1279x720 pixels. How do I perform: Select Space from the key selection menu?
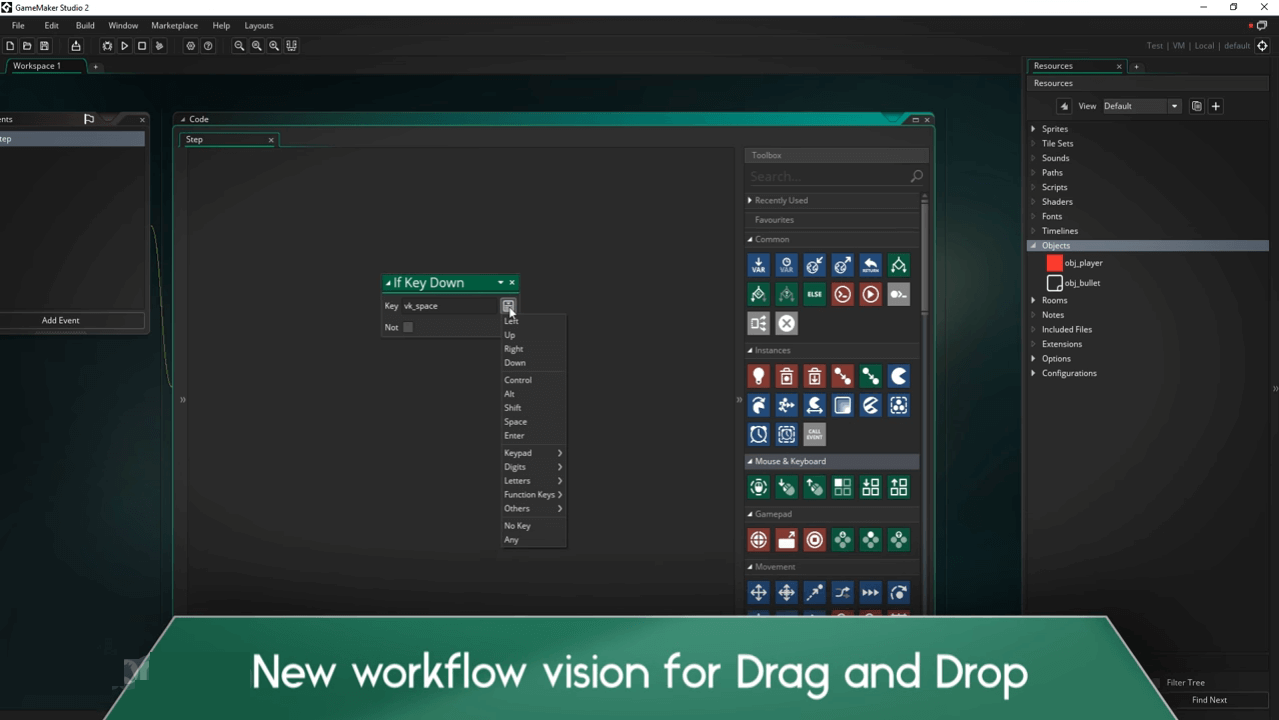point(515,421)
